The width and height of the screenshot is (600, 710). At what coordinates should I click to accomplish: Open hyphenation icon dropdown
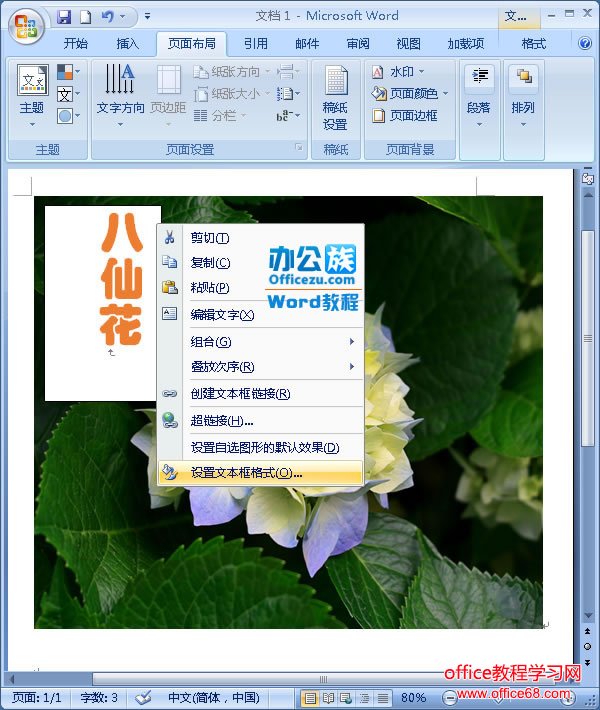point(288,115)
